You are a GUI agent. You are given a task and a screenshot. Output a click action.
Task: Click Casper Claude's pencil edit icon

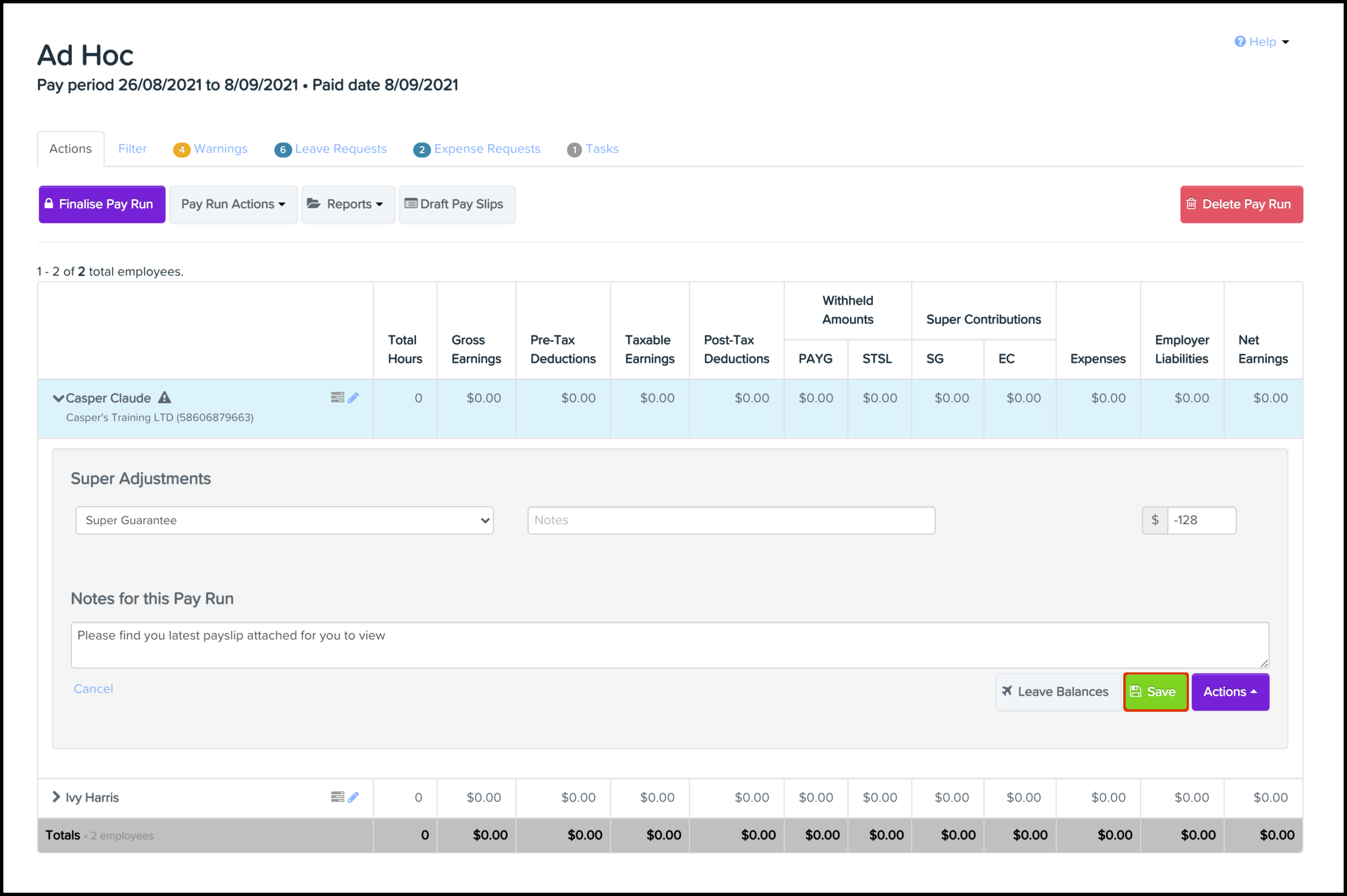tap(353, 398)
